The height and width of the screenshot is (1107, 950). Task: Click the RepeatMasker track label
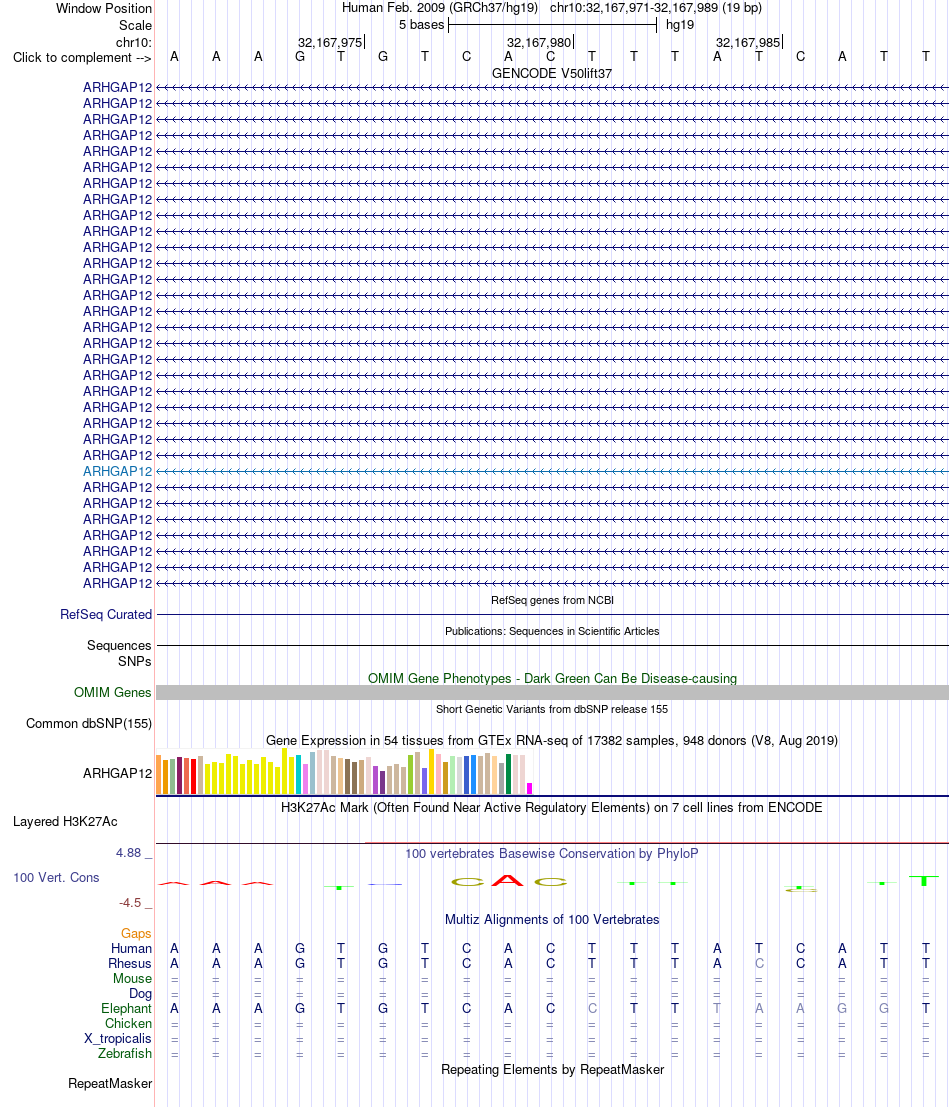(x=110, y=1084)
